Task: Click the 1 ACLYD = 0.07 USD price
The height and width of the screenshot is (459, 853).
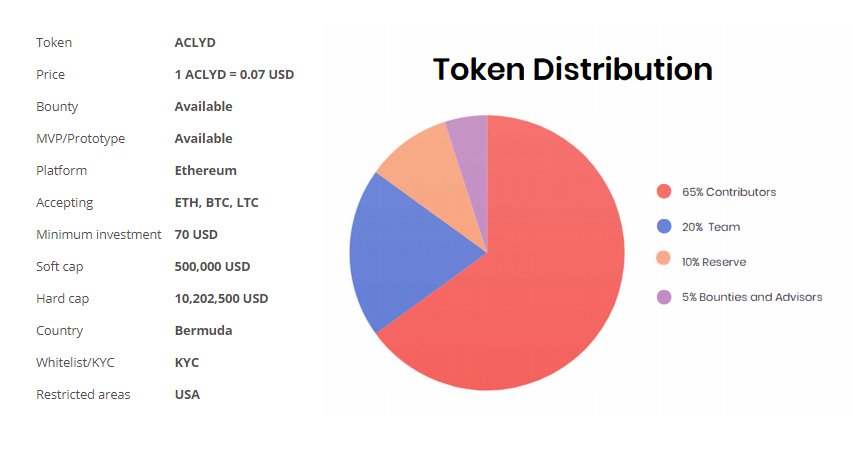Action: 234,75
